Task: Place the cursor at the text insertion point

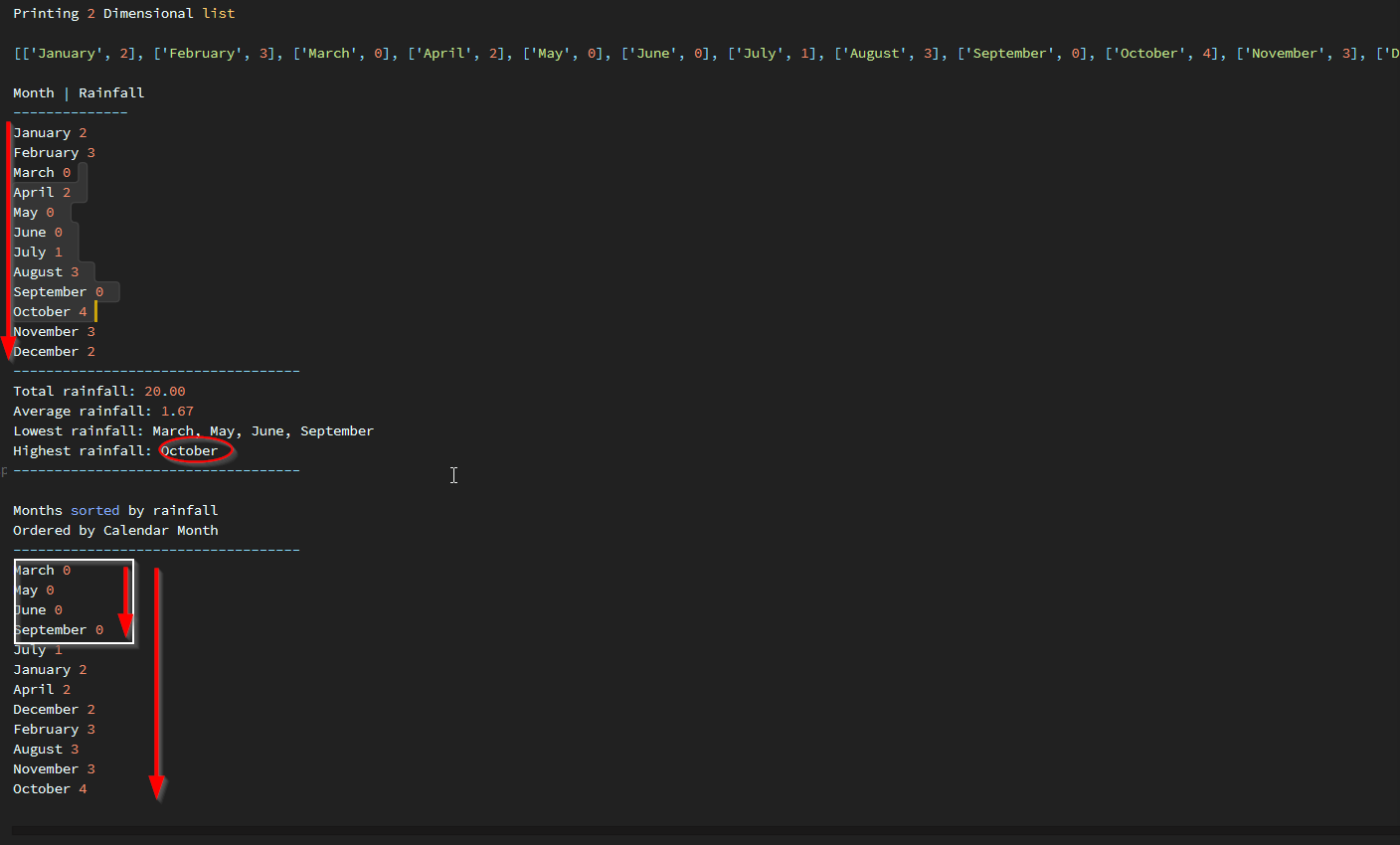Action: click(453, 475)
